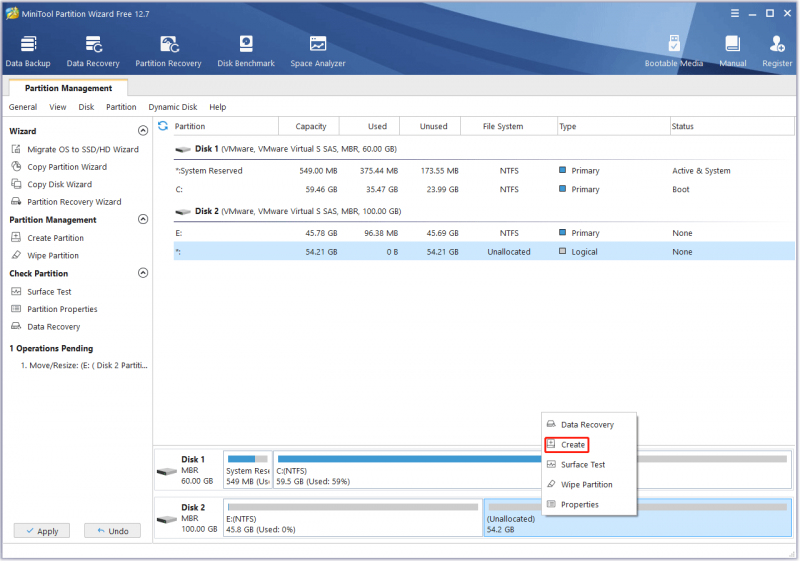
Task: Select the Partition Management tab
Action: click(68, 88)
